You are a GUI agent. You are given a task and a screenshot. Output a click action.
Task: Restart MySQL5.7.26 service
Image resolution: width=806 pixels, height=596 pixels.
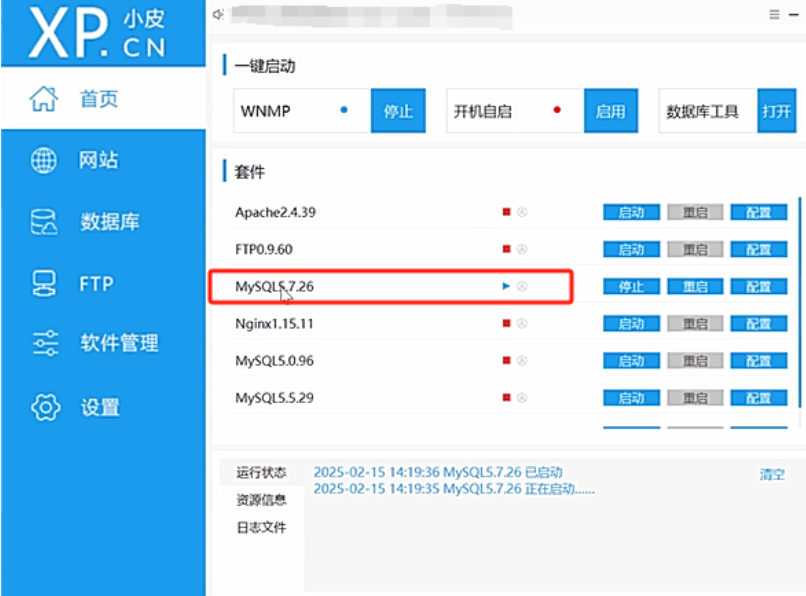pos(695,286)
